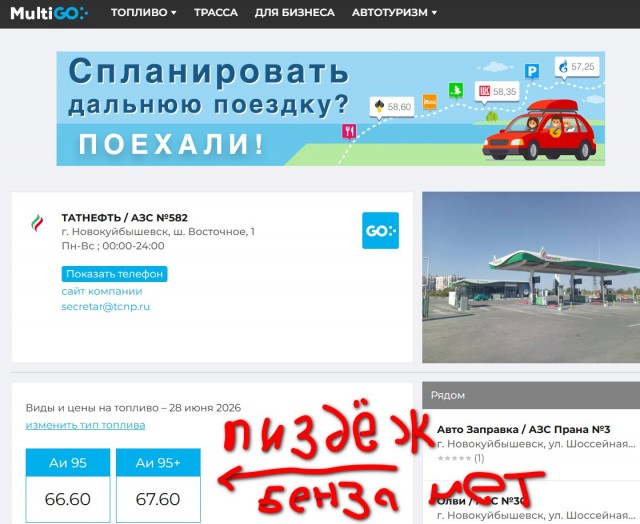Select the Аи 95 fuel price card
The image size is (640, 524).
[68, 485]
